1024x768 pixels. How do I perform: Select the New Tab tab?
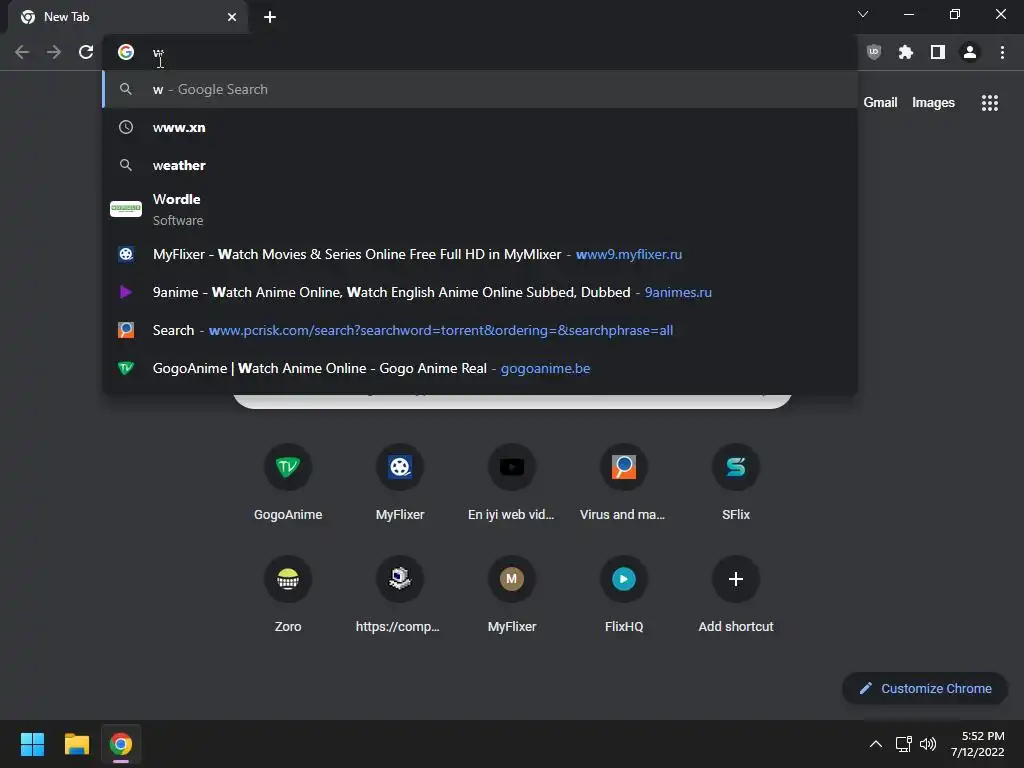tap(127, 17)
